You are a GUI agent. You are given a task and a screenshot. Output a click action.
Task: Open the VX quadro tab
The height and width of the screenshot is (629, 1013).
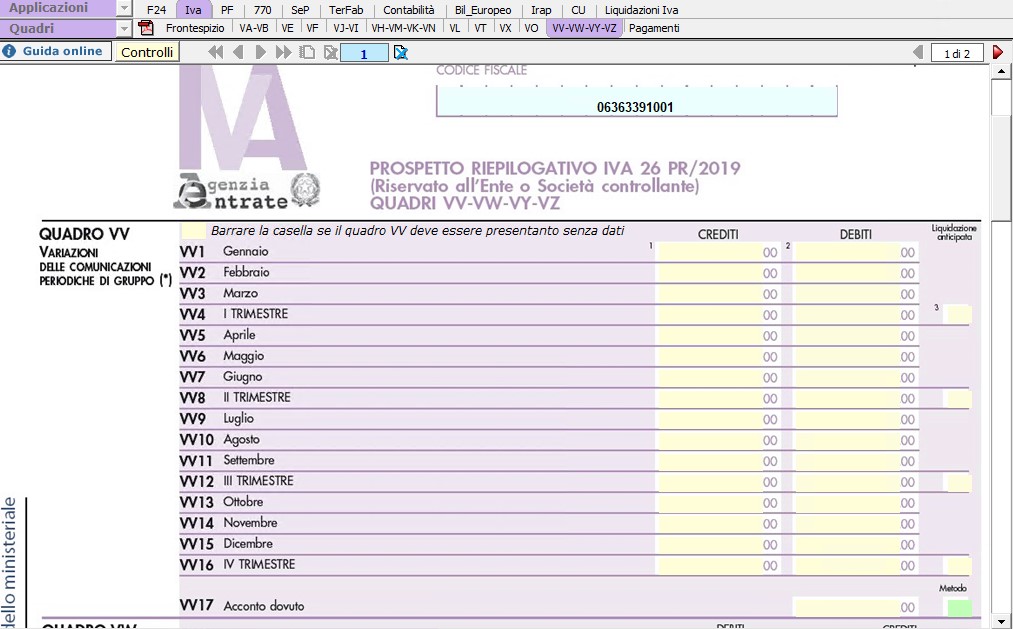(506, 28)
